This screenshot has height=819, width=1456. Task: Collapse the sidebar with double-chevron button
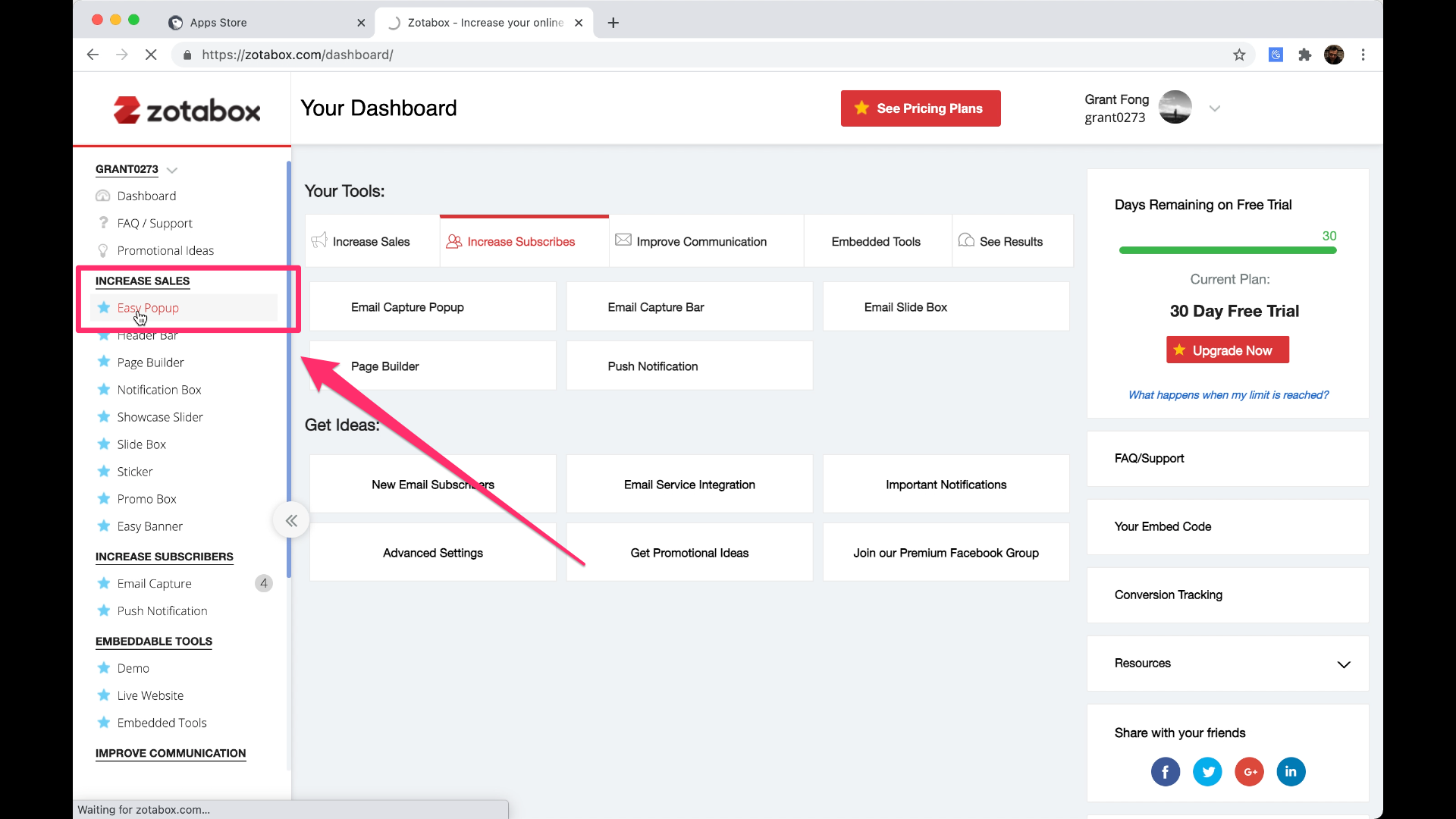291,520
